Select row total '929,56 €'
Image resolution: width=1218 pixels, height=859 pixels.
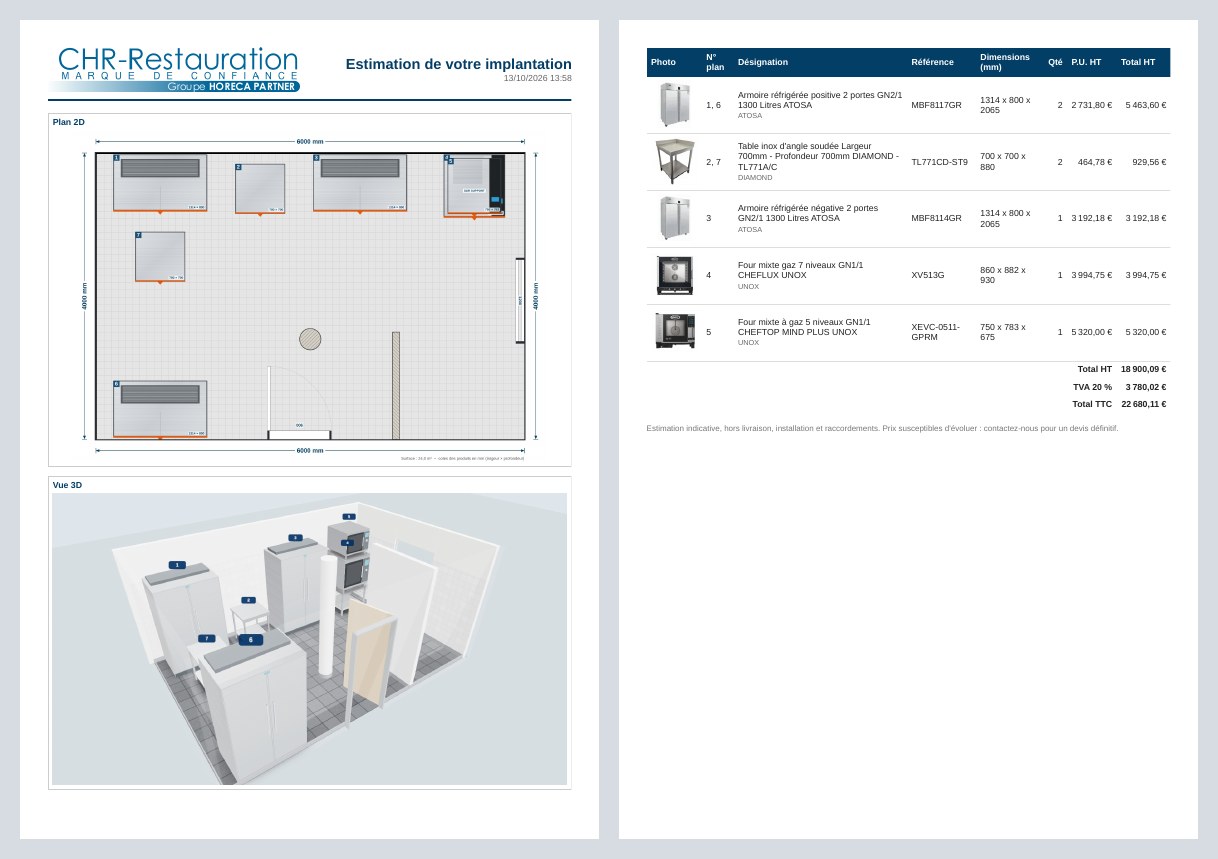[1149, 162]
